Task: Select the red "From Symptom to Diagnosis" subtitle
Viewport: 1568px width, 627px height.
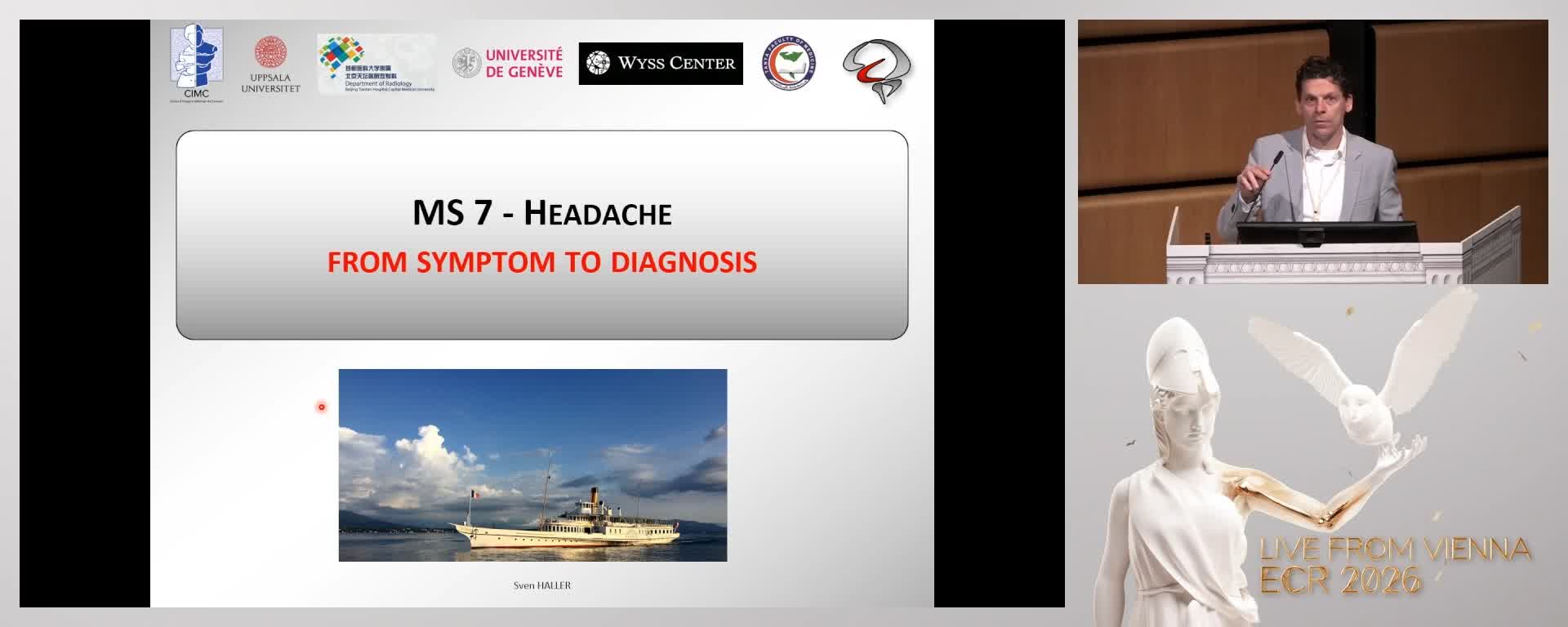Action: pyautogui.click(x=542, y=262)
